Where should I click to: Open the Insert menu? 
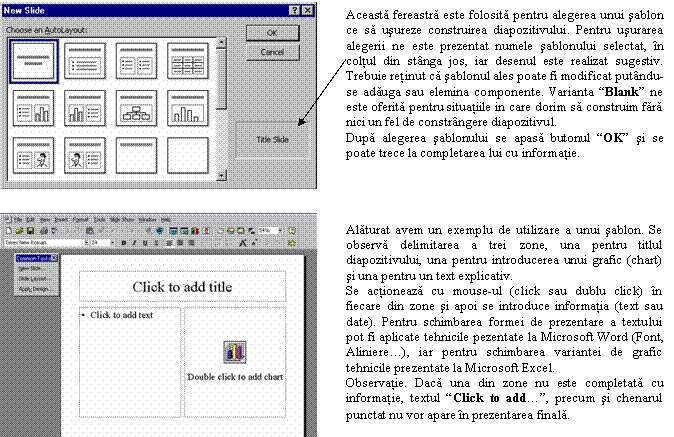[62, 218]
